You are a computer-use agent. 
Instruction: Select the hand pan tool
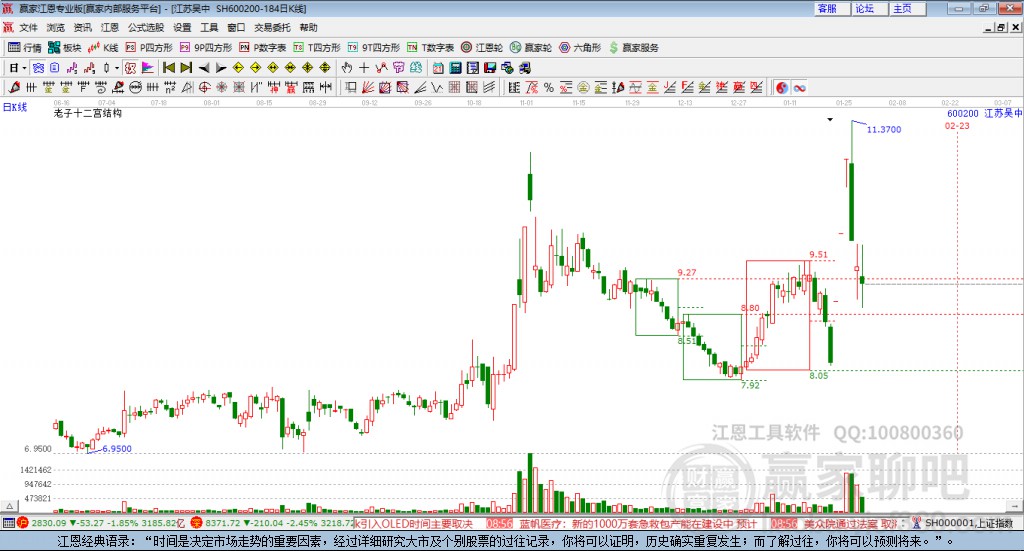tap(347, 68)
